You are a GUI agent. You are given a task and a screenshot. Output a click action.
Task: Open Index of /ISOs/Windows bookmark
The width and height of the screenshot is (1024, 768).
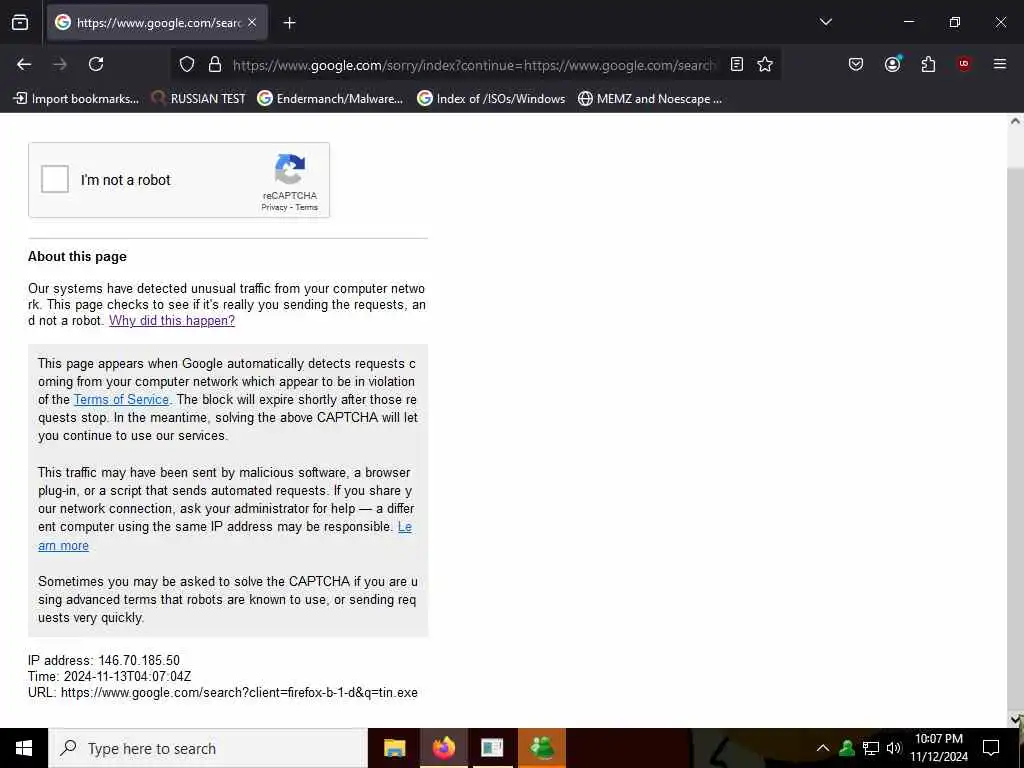491,99
